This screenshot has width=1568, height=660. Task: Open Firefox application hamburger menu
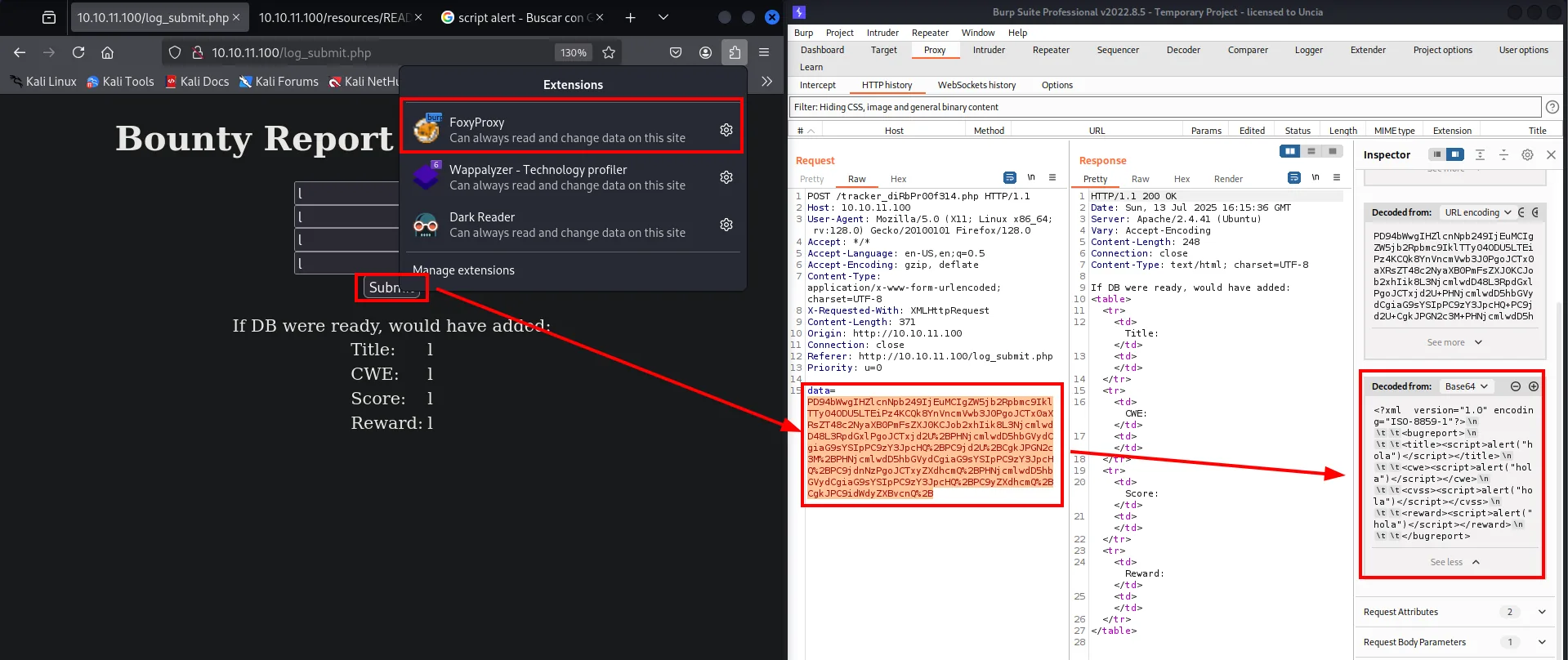coord(764,52)
